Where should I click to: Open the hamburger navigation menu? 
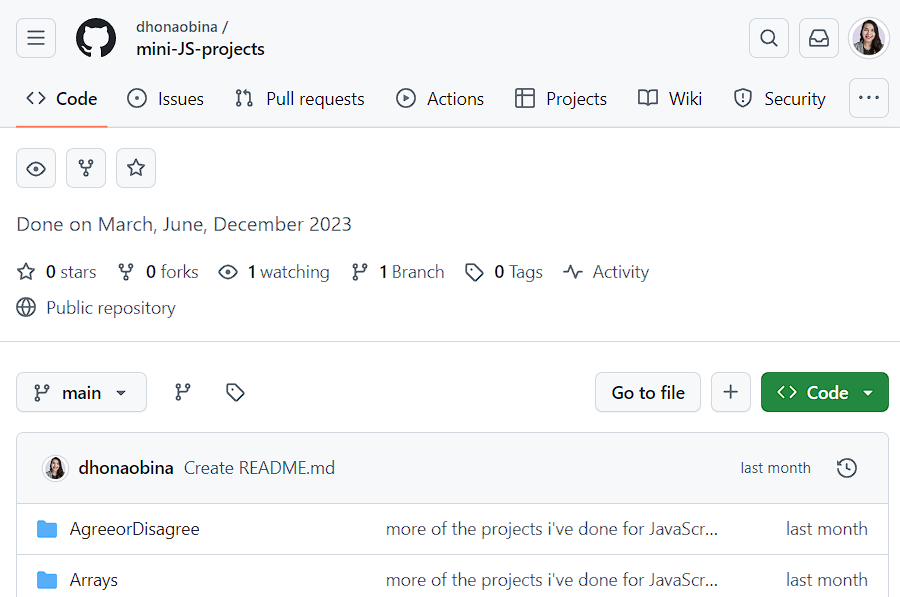pos(36,37)
